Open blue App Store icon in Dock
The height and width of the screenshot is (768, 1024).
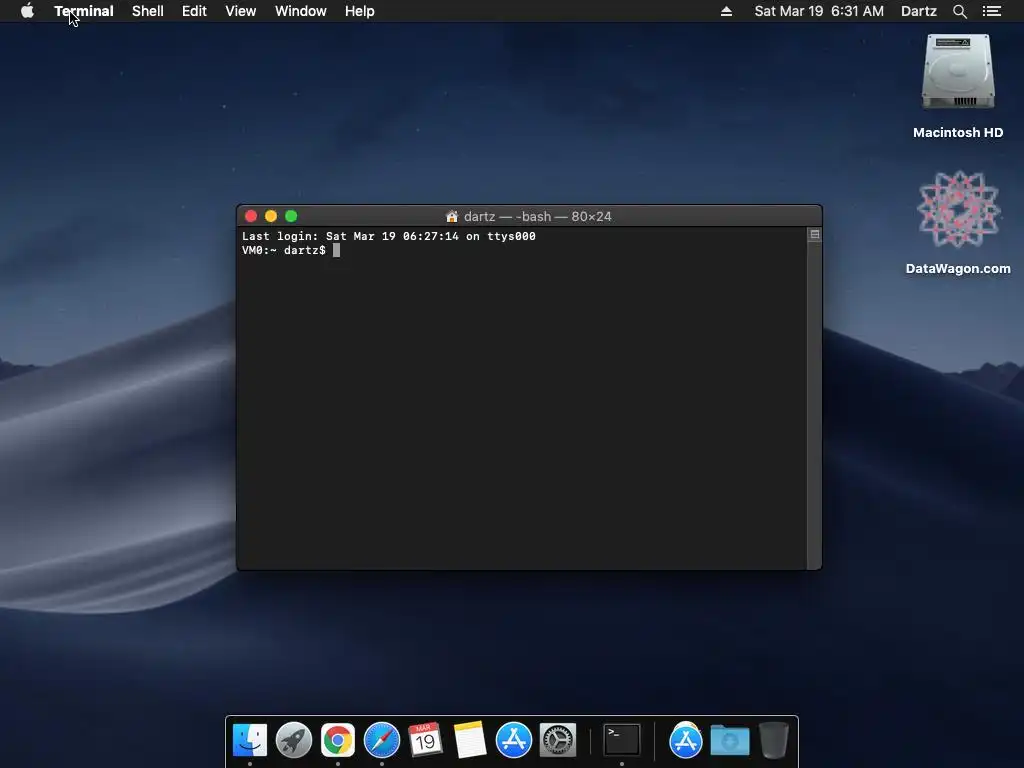[x=514, y=741]
